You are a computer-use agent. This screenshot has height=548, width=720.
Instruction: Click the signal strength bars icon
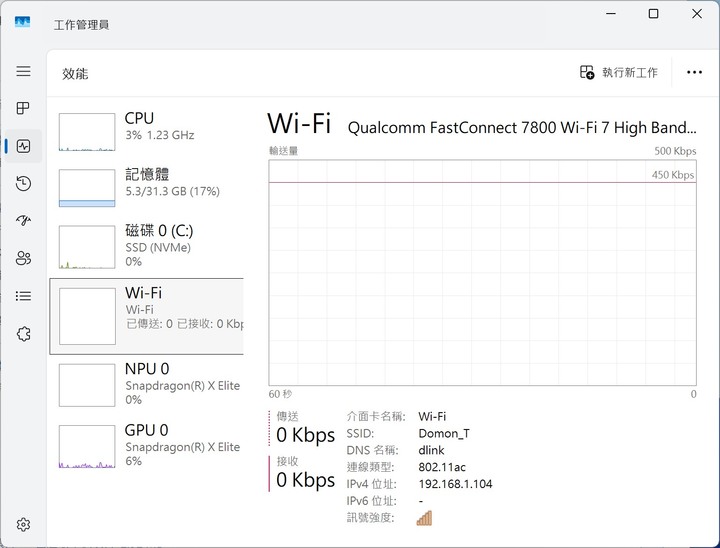[424, 518]
